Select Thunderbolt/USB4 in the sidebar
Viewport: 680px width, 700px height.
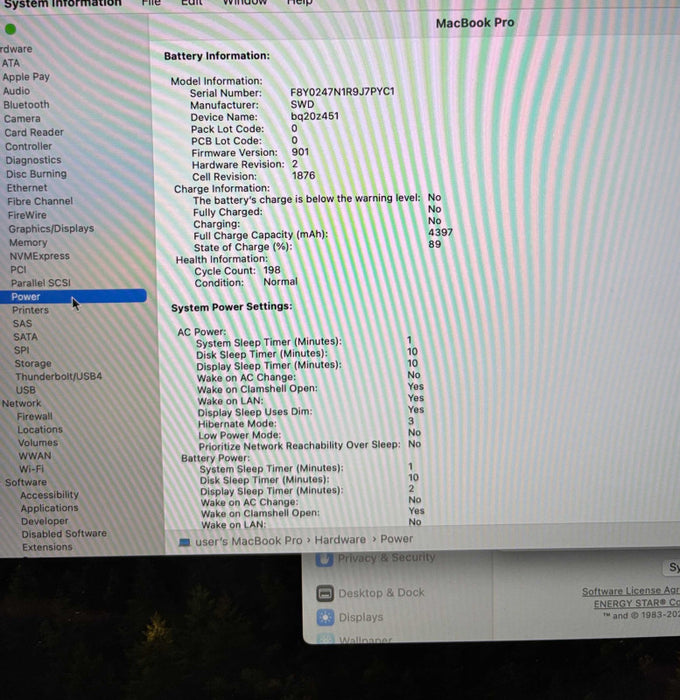click(59, 376)
